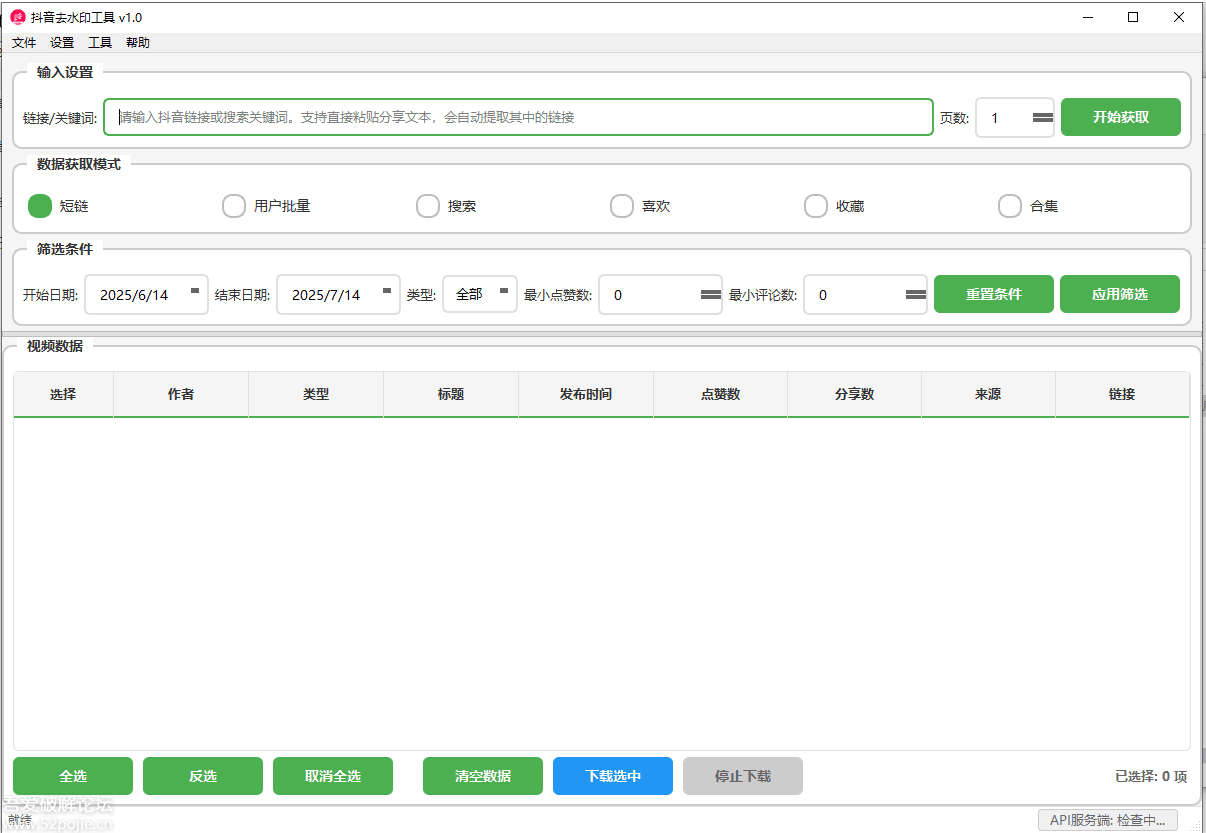Click the 已选择: 0 项 counter text
Viewport: 1206px width, 833px height.
(x=1151, y=776)
